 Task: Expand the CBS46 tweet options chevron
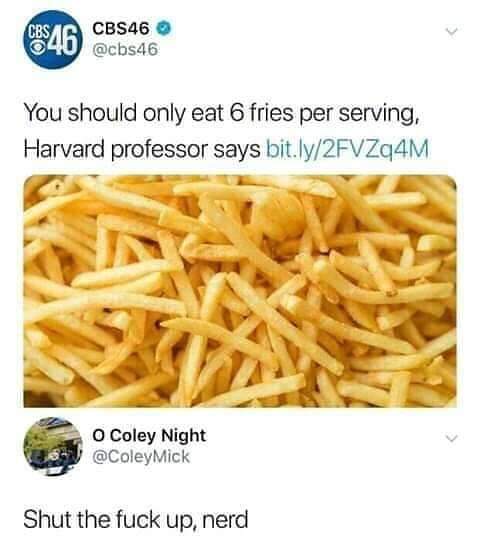(x=452, y=32)
